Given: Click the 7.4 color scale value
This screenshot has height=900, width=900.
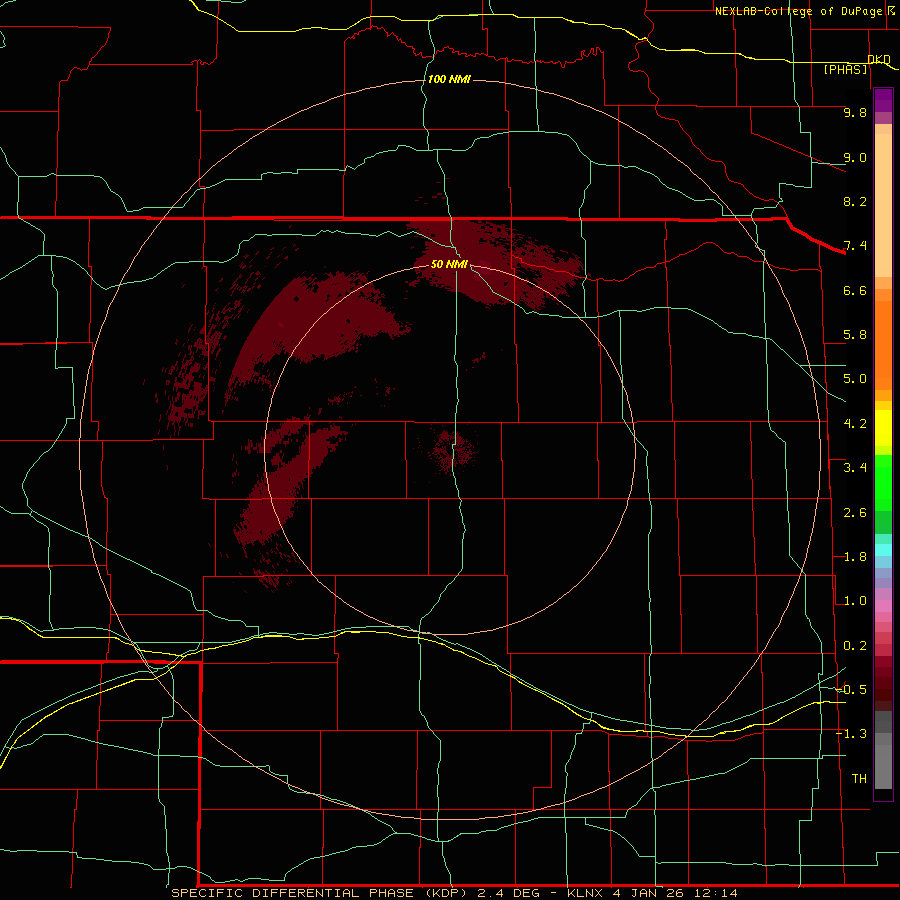Looking at the screenshot, I should 855,246.
